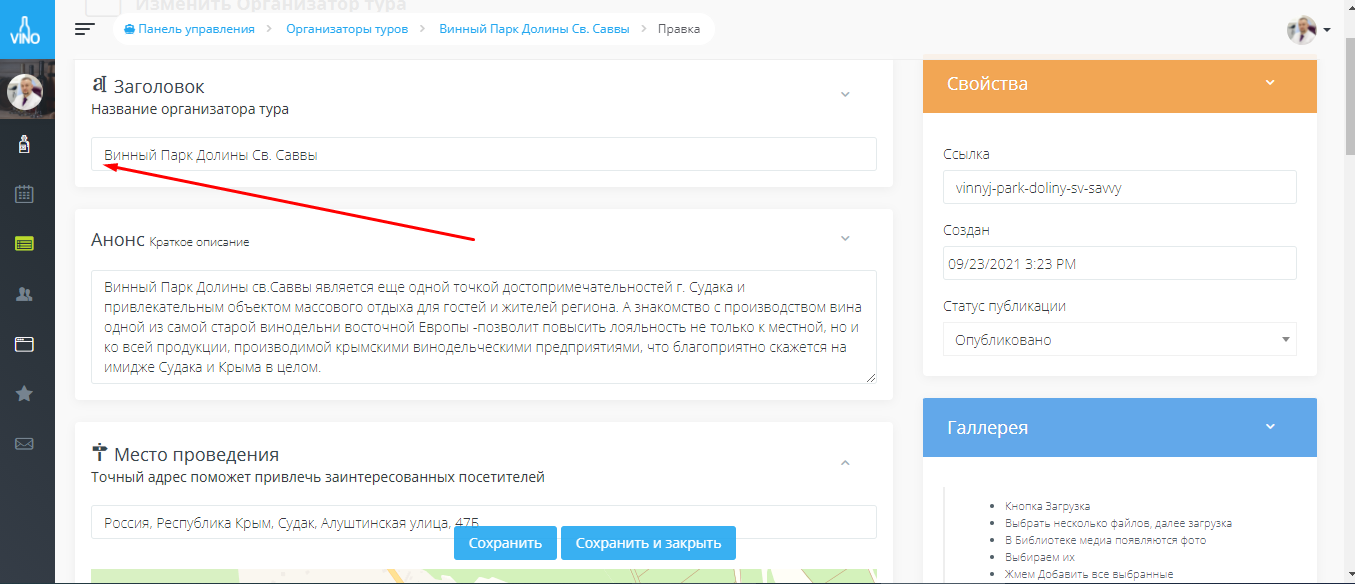This screenshot has width=1355, height=584.
Task: Go to Панель управления breadcrumb
Action: pos(189,29)
